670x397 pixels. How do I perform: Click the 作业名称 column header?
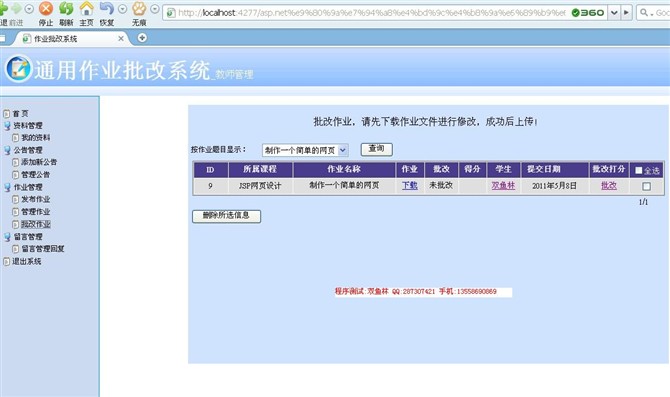tap(344, 170)
